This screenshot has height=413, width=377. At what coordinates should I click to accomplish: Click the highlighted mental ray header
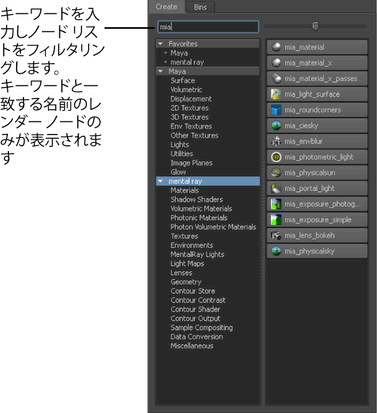click(x=208, y=181)
